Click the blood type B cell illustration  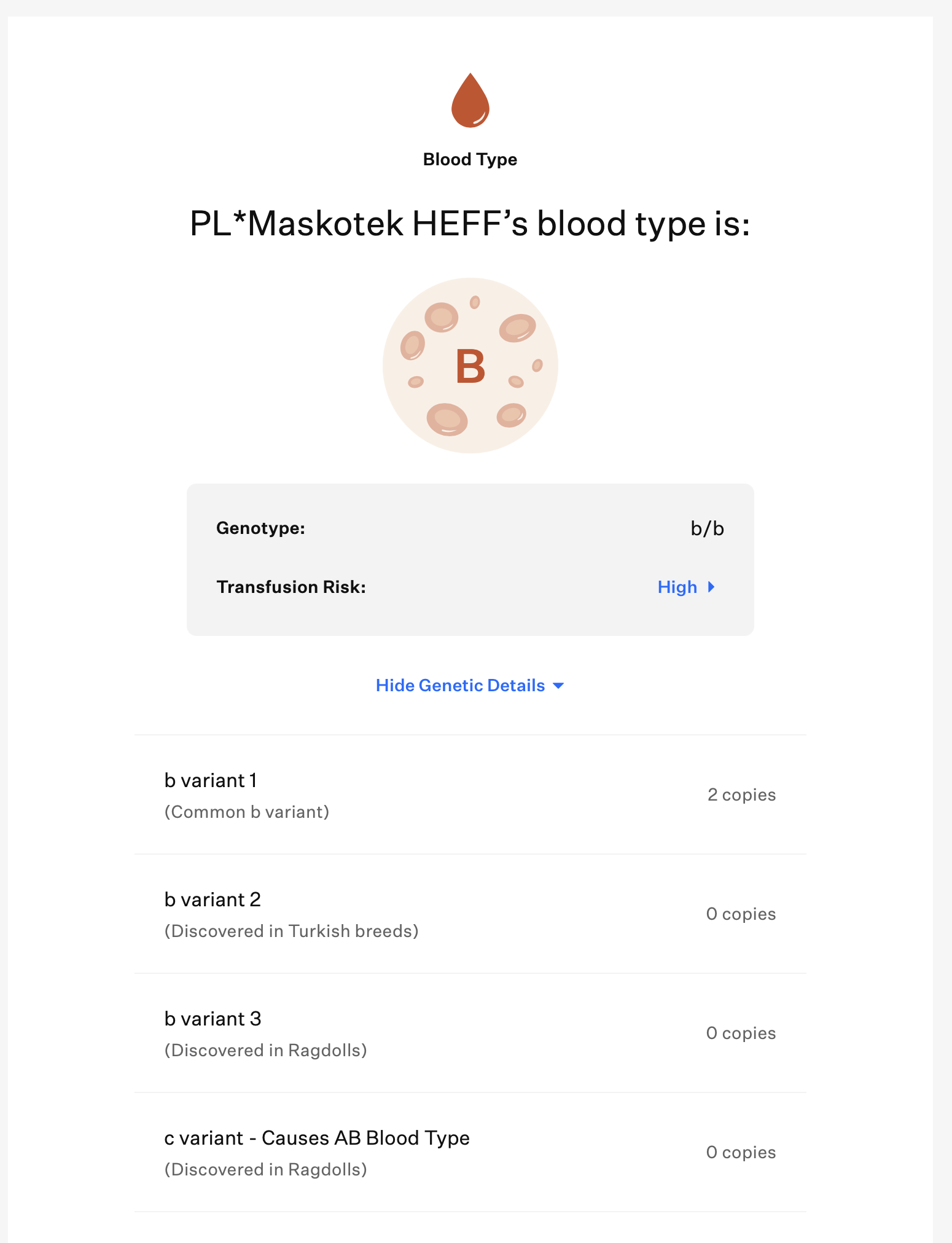[x=470, y=366]
